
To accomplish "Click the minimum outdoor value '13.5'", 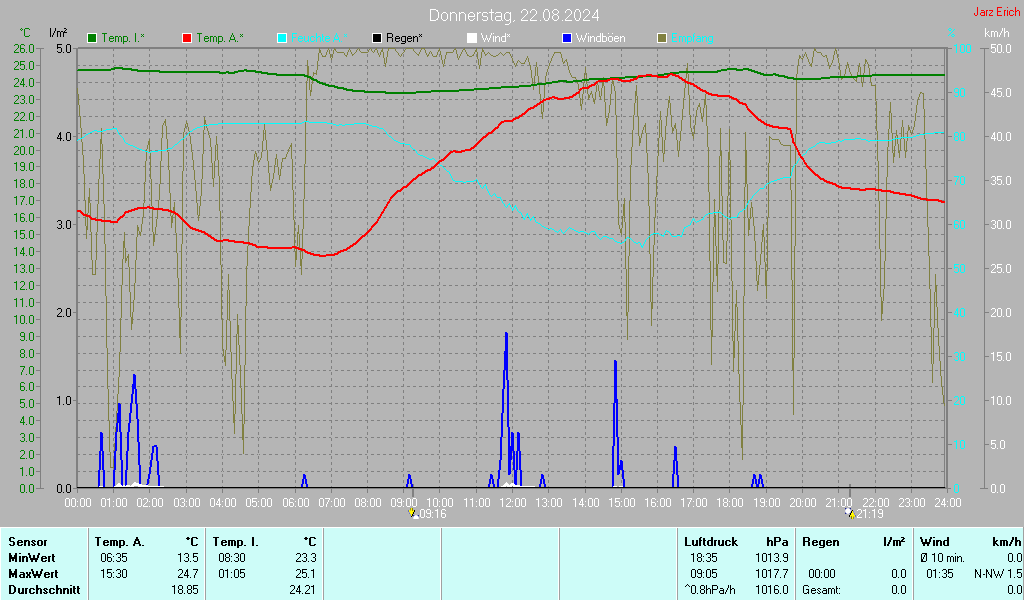I will [x=188, y=558].
